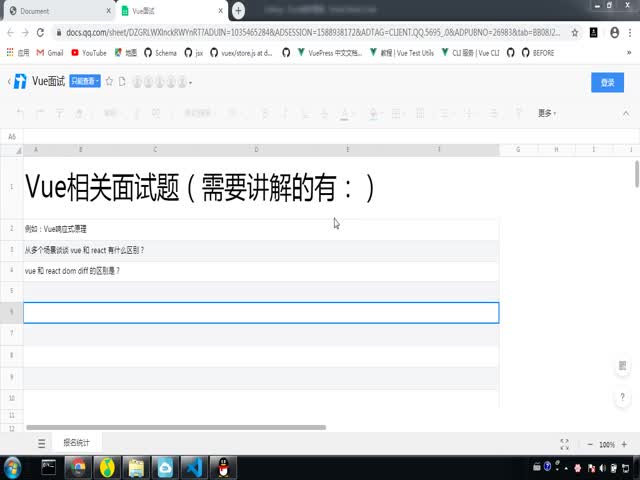Click the formula bar input

331,137
